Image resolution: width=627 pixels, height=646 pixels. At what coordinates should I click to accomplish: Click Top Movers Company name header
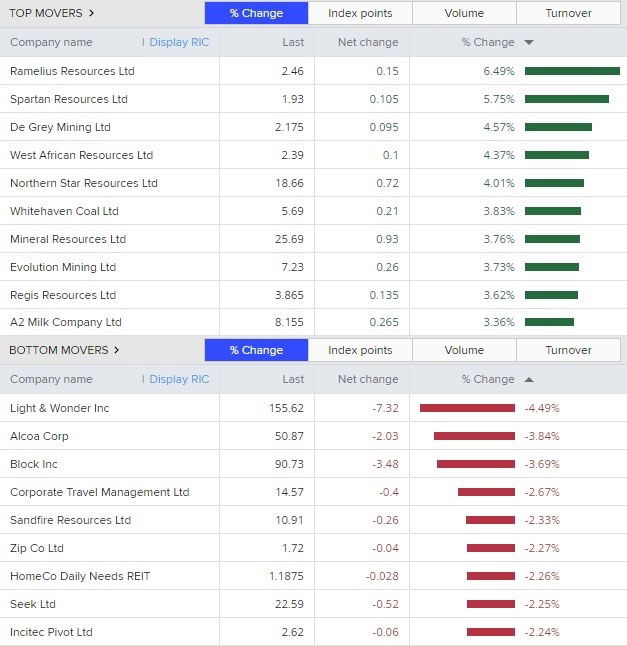[x=51, y=42]
